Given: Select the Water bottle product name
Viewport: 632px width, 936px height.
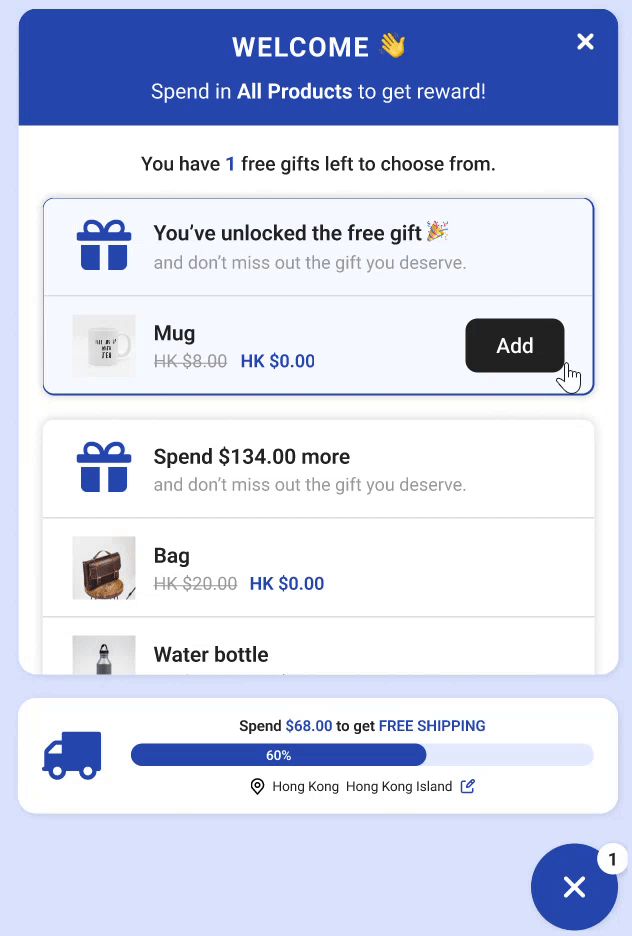Looking at the screenshot, I should (x=211, y=655).
